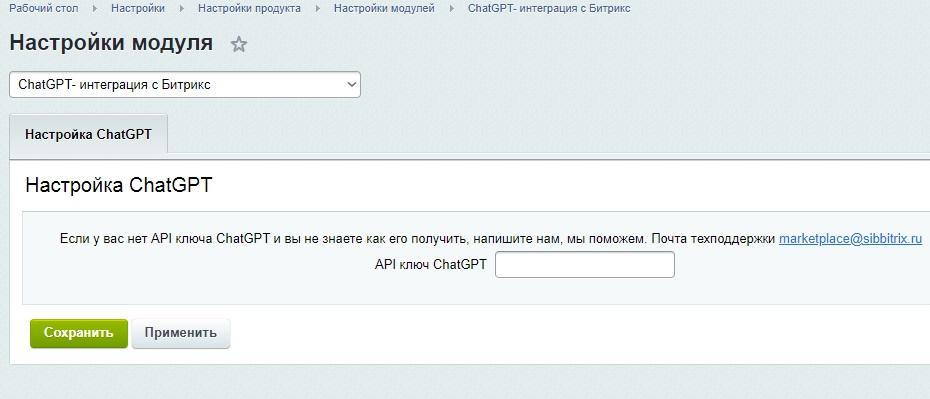
Task: Open marketplace@sibbitrix.ru support email link
Action: point(851,239)
